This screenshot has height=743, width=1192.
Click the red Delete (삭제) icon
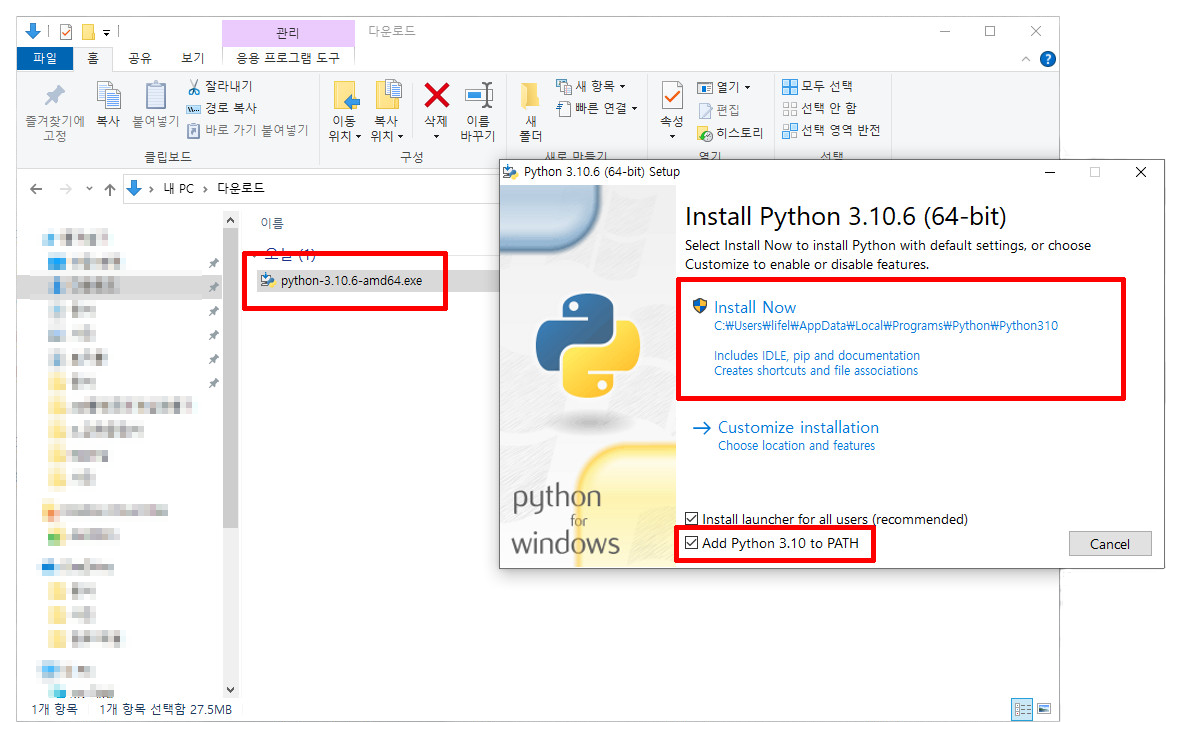[x=436, y=96]
